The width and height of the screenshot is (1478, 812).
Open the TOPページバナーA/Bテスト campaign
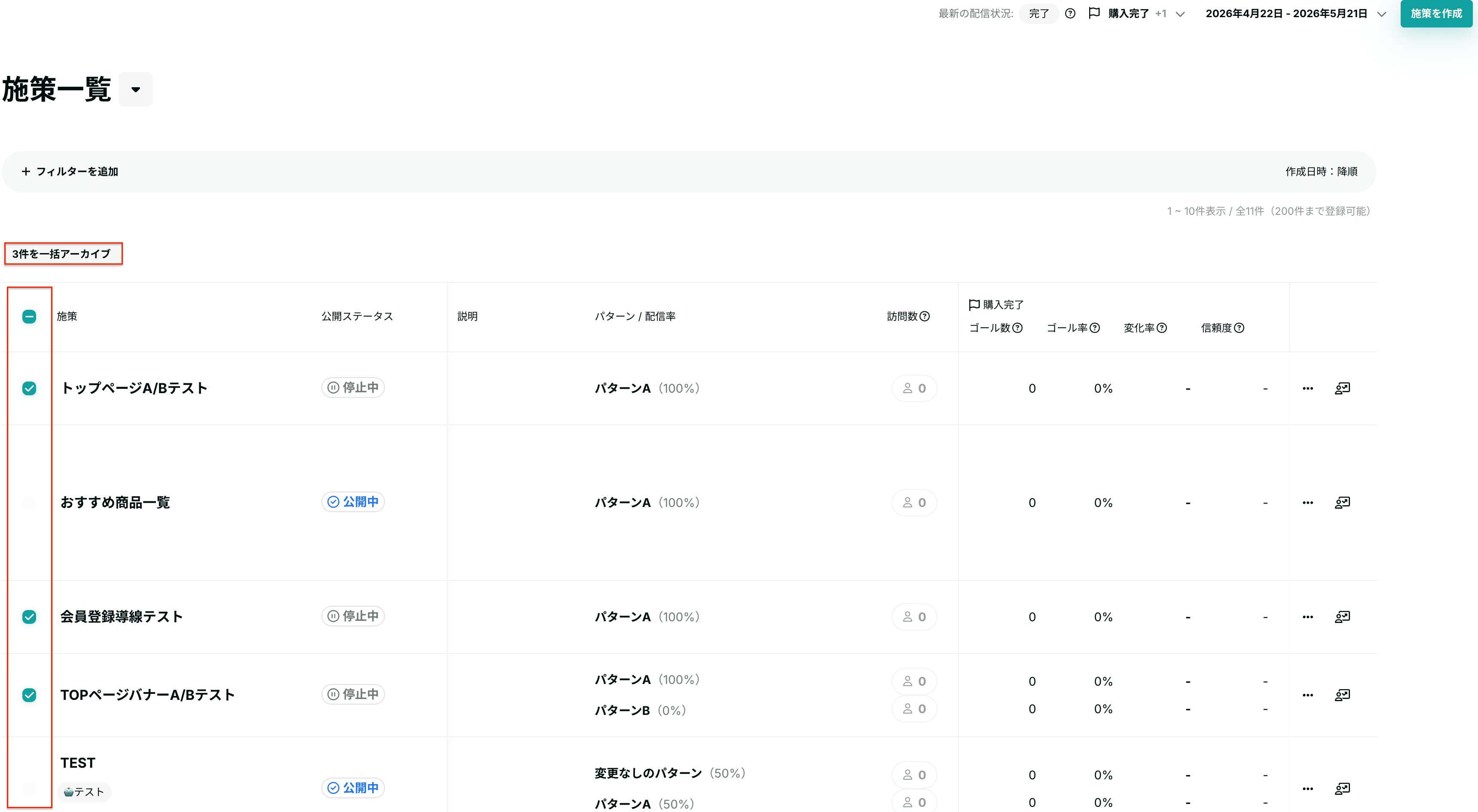(148, 695)
